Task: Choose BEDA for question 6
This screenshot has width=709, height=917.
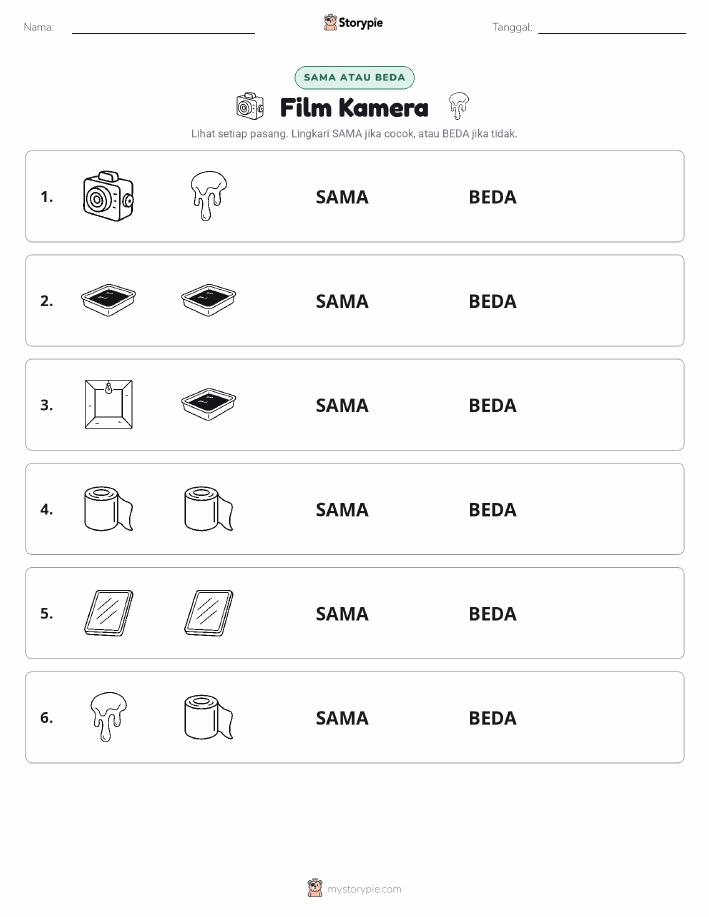Action: click(x=493, y=718)
